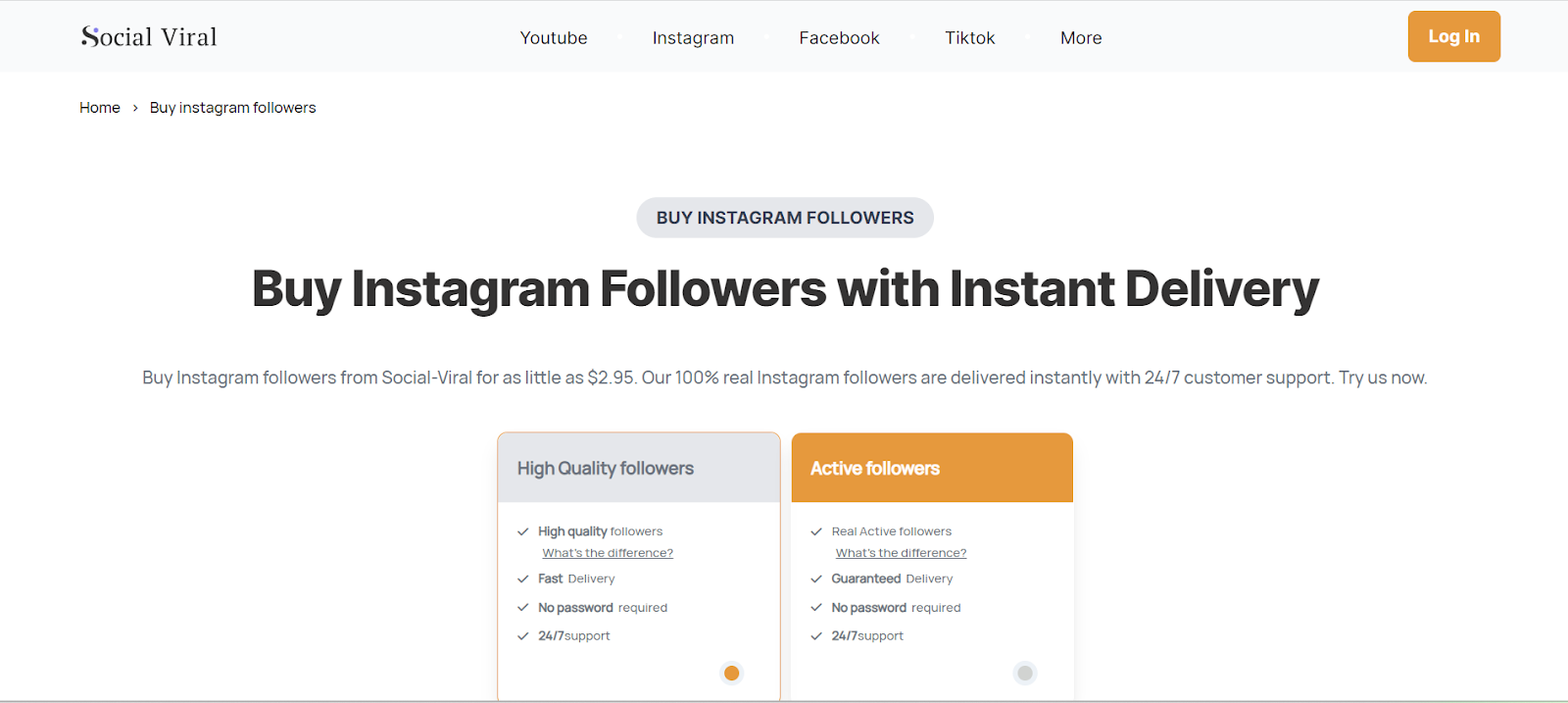Viewport: 1568px width, 703px height.
Task: Click the Social Viral logo
Action: pyautogui.click(x=149, y=37)
